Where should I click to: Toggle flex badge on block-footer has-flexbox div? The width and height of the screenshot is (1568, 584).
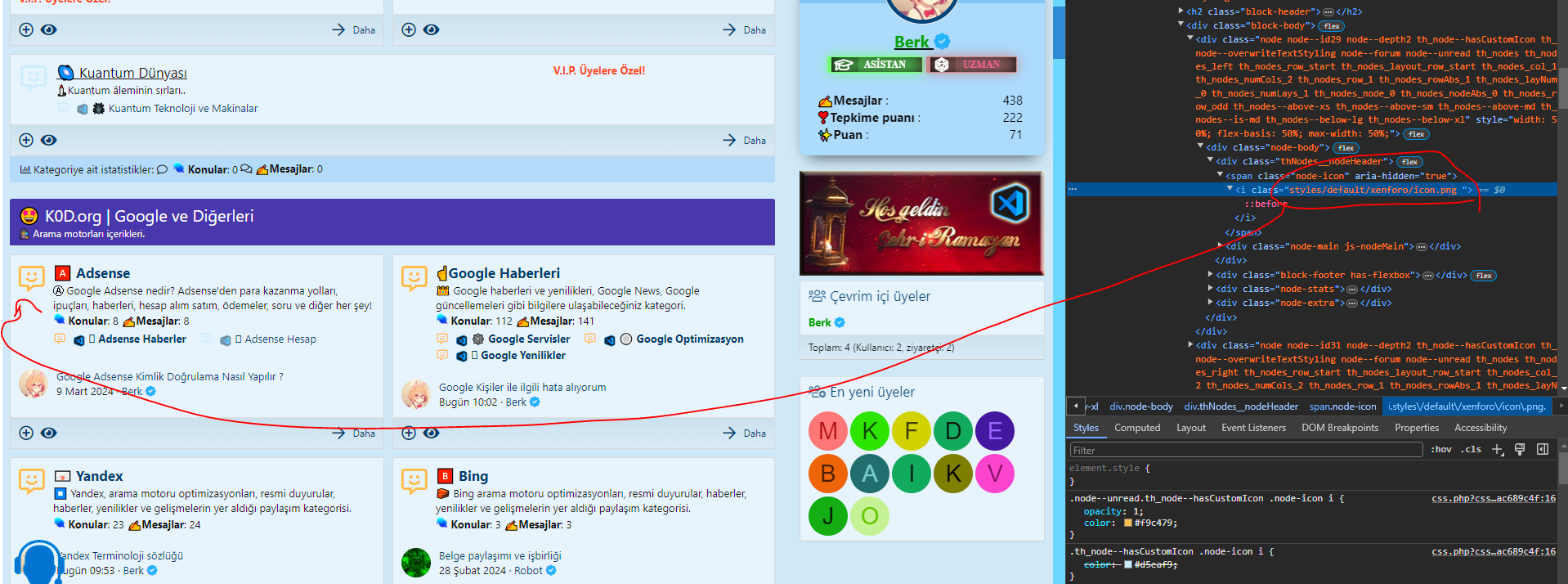tap(1484, 276)
